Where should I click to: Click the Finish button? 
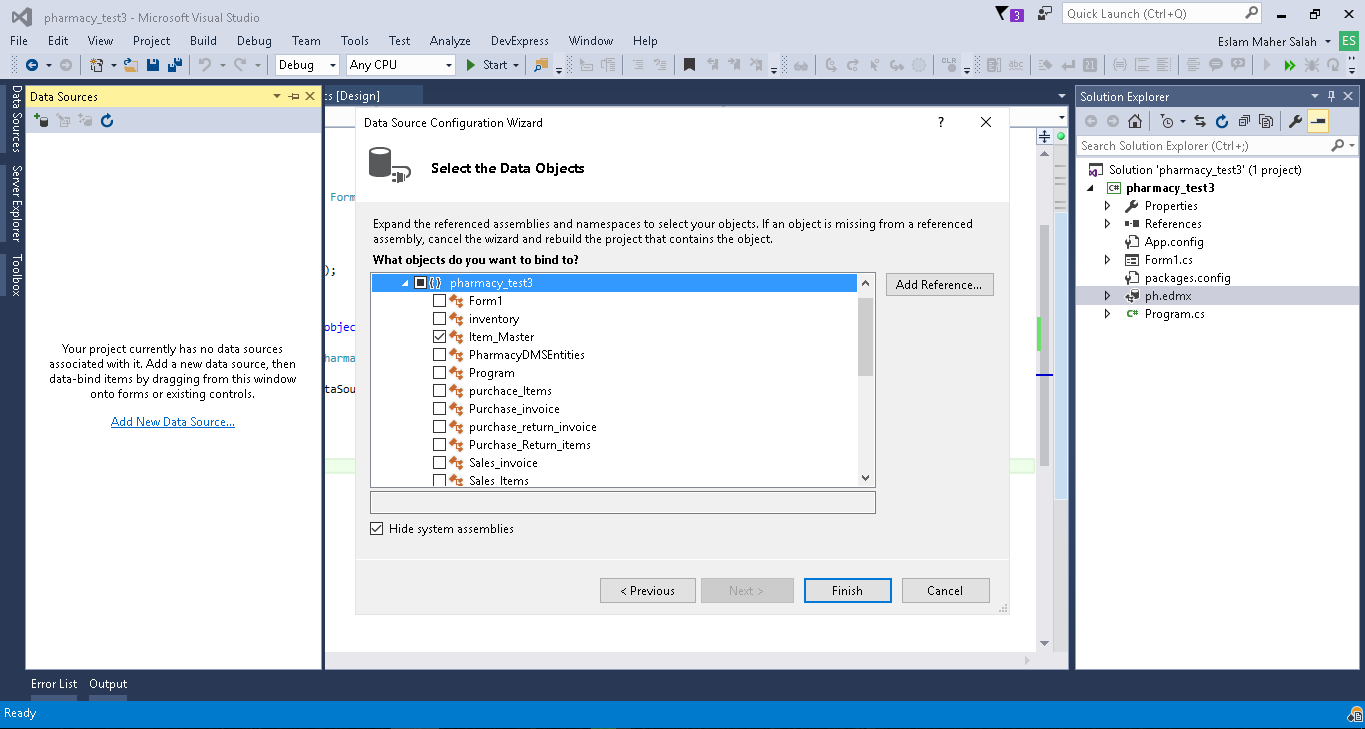[x=847, y=591]
